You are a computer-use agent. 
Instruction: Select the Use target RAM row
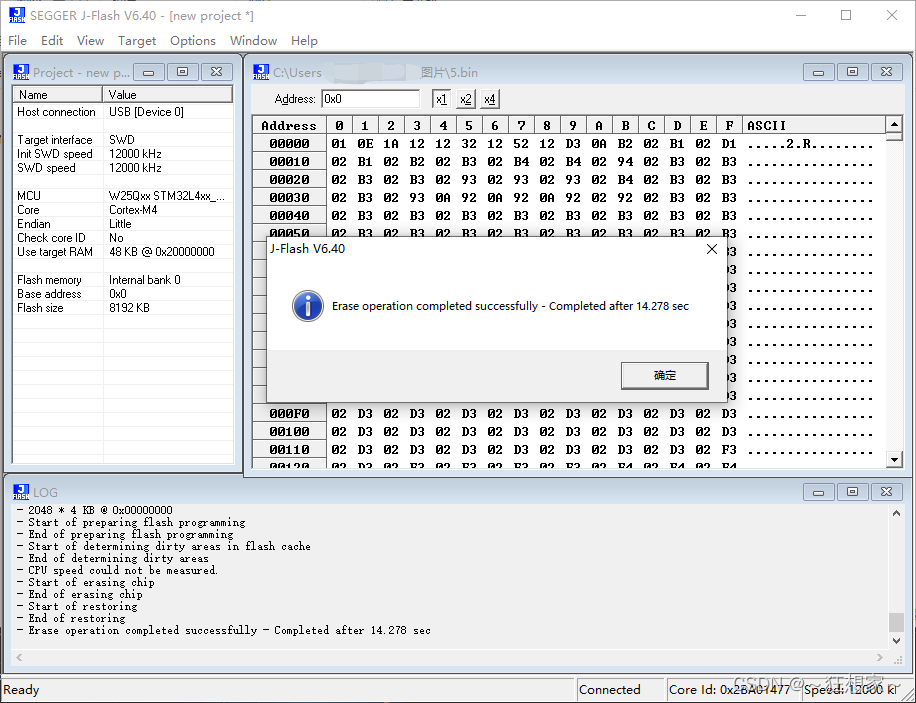tap(123, 252)
